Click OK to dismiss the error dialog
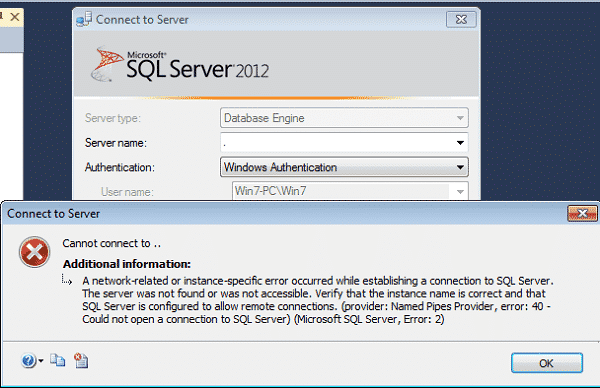Screen dimensions: 600x388 [x=547, y=363]
